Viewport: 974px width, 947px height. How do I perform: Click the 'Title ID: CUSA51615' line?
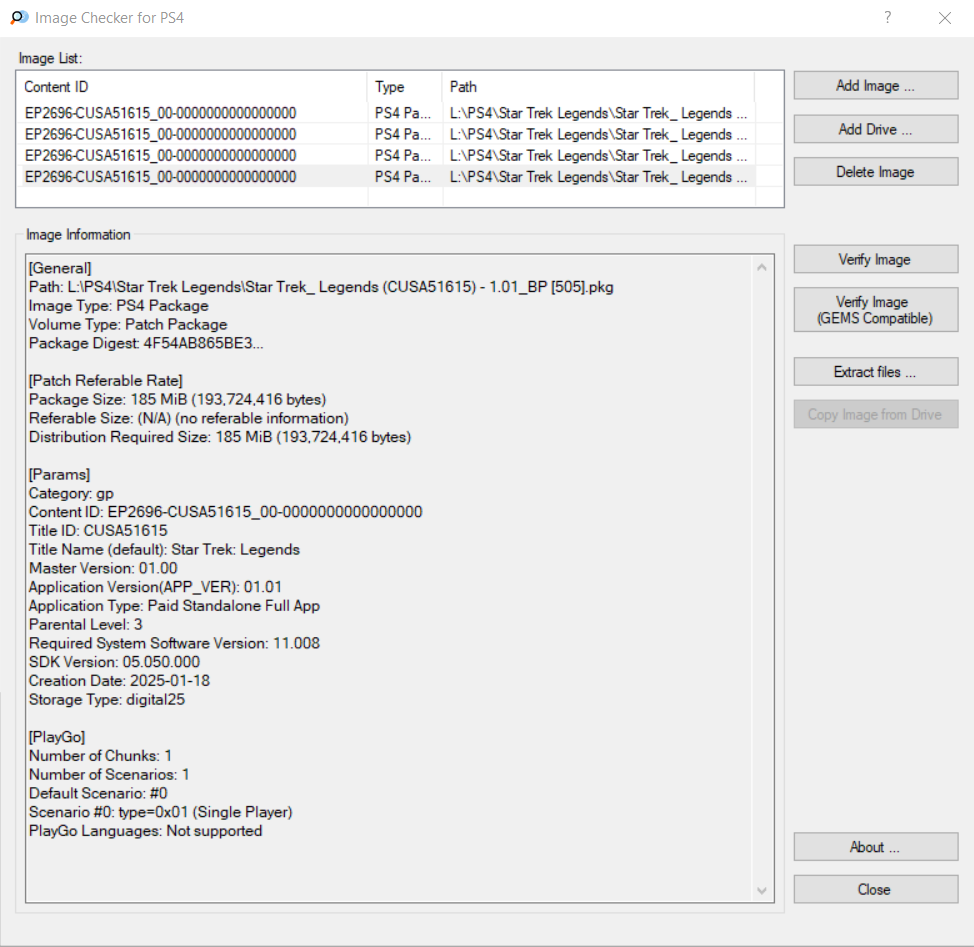(x=98, y=530)
